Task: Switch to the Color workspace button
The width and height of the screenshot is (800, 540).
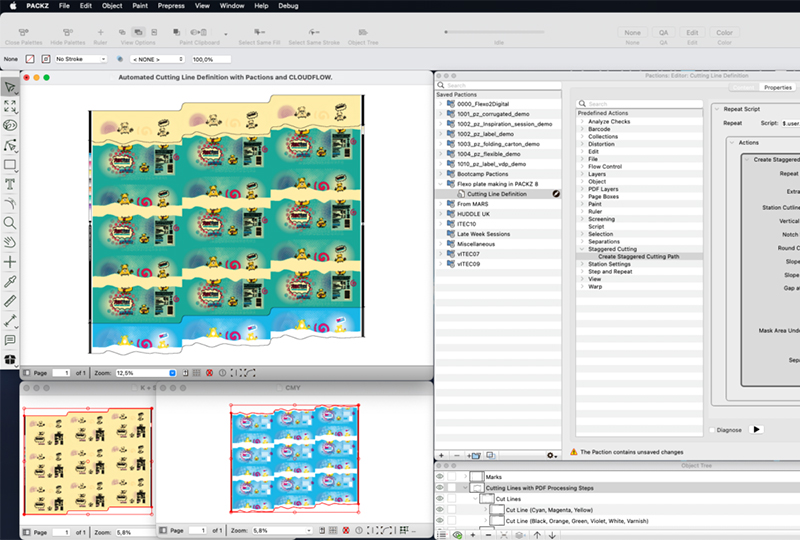Action: 724,33
